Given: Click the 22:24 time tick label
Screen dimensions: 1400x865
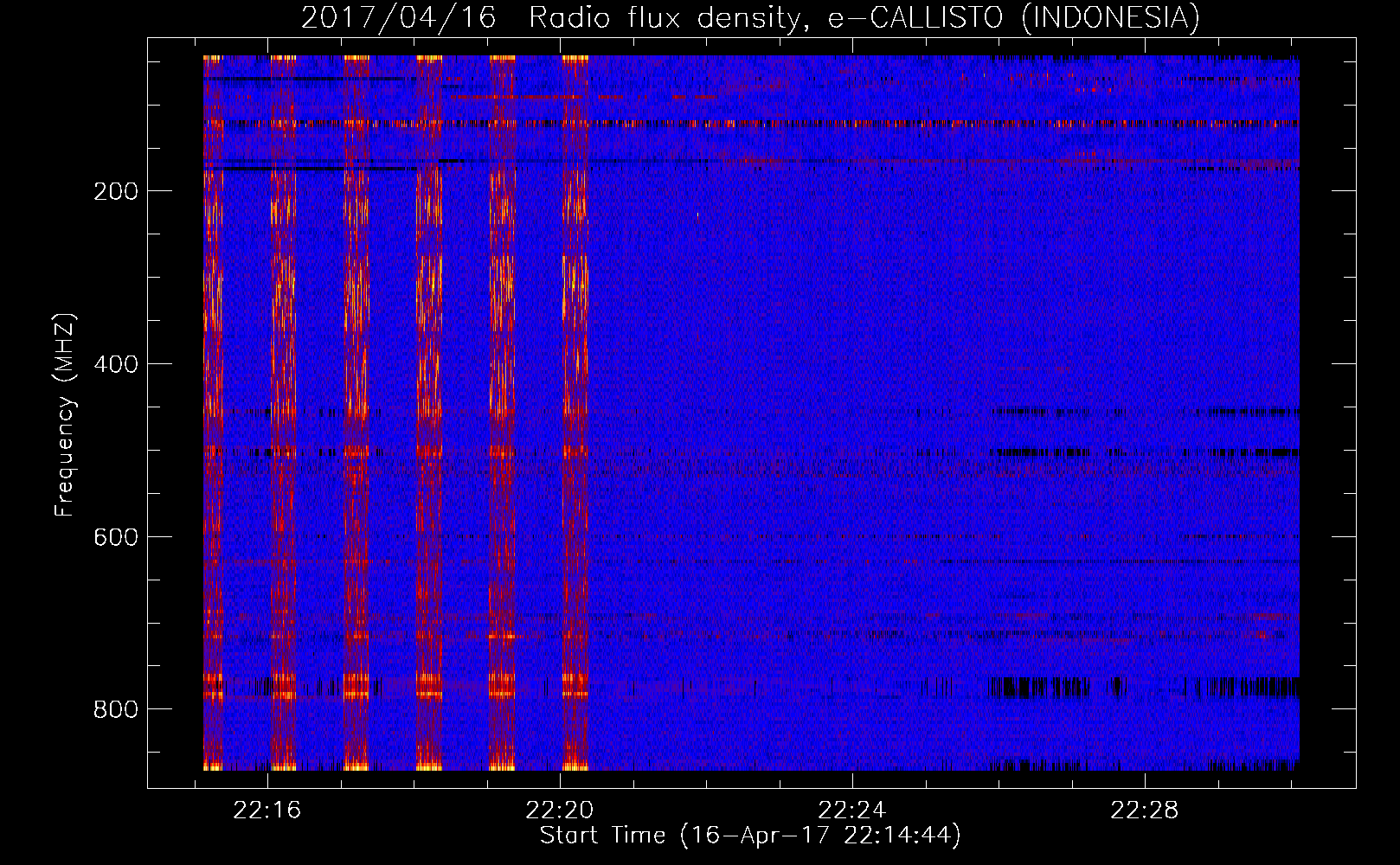Looking at the screenshot, I should pyautogui.click(x=852, y=811).
